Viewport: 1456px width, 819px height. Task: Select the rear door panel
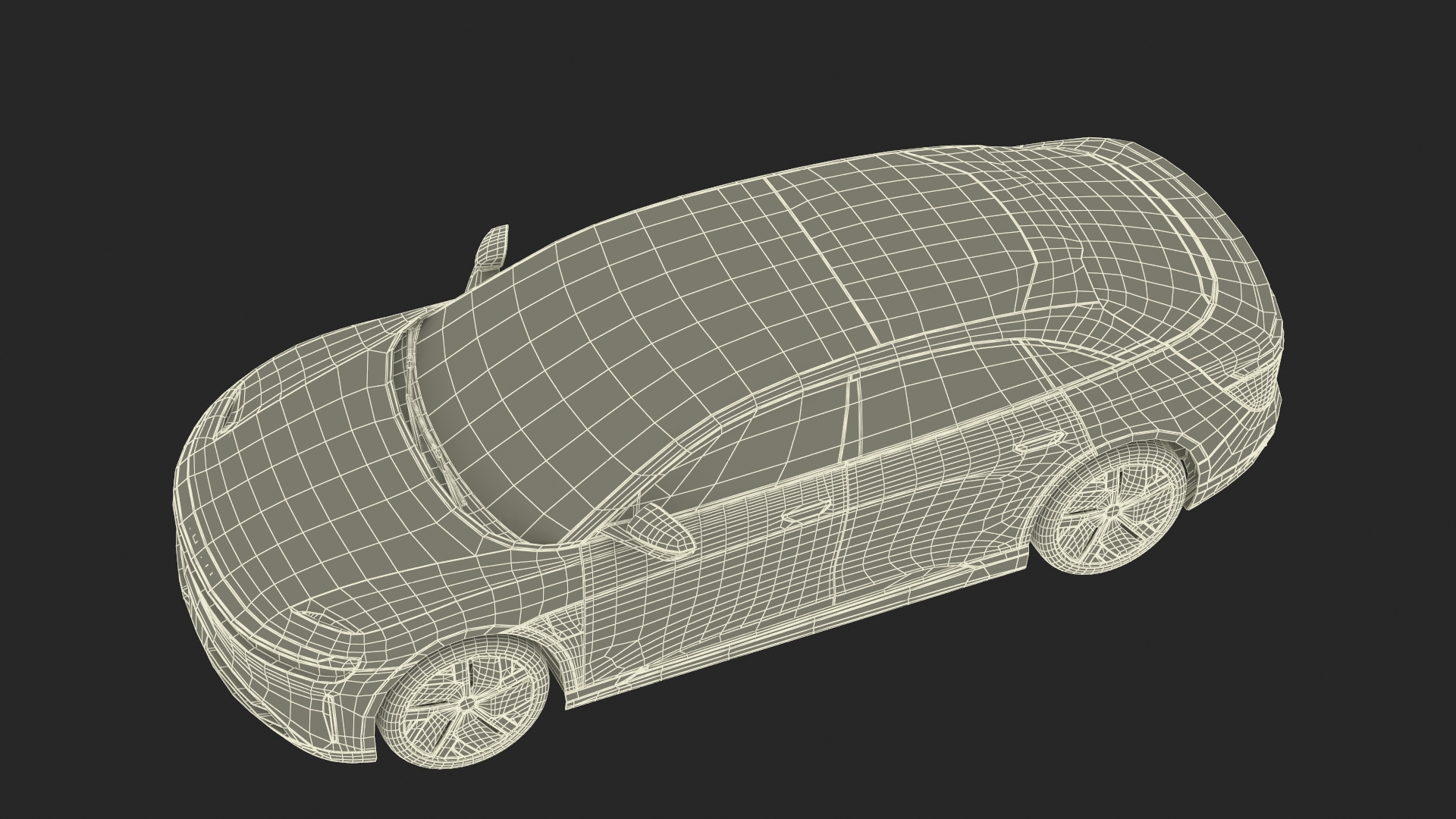pyautogui.click(x=940, y=508)
